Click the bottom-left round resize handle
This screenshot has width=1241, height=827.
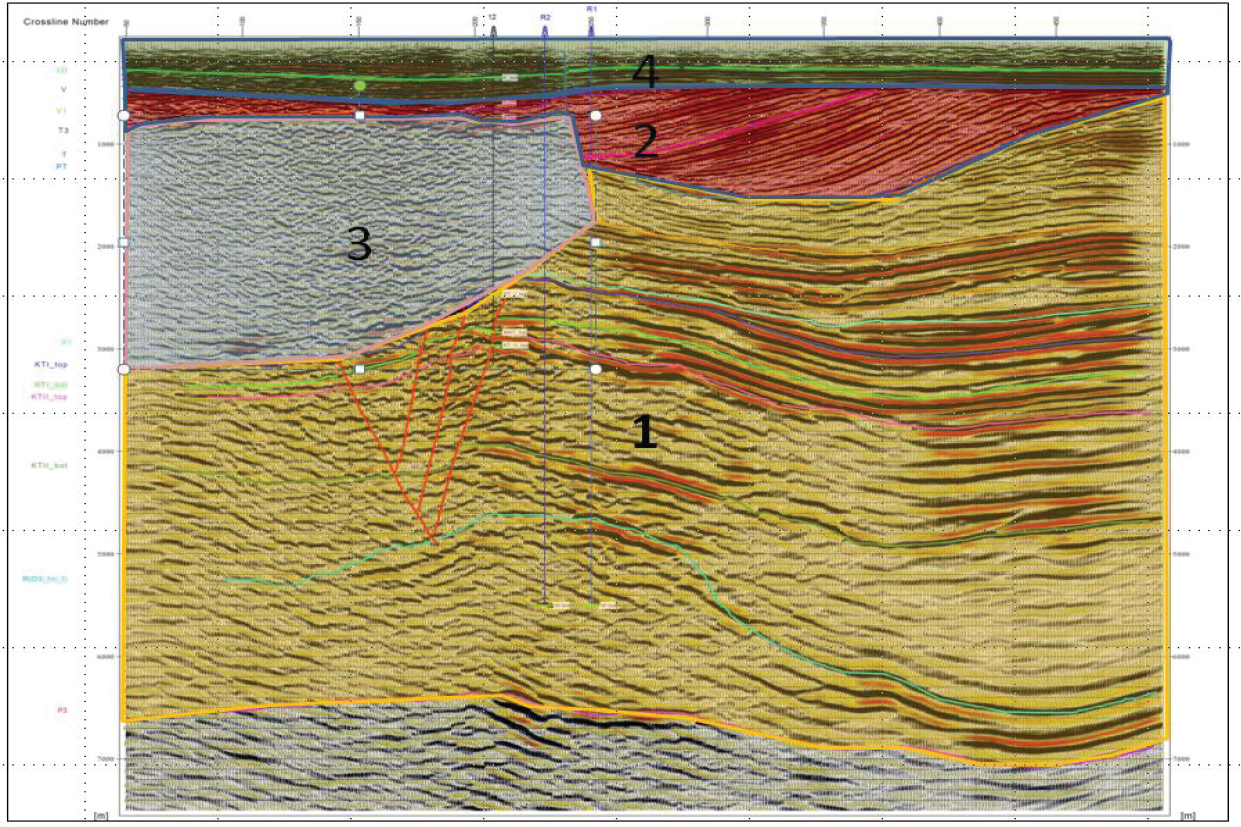123,369
